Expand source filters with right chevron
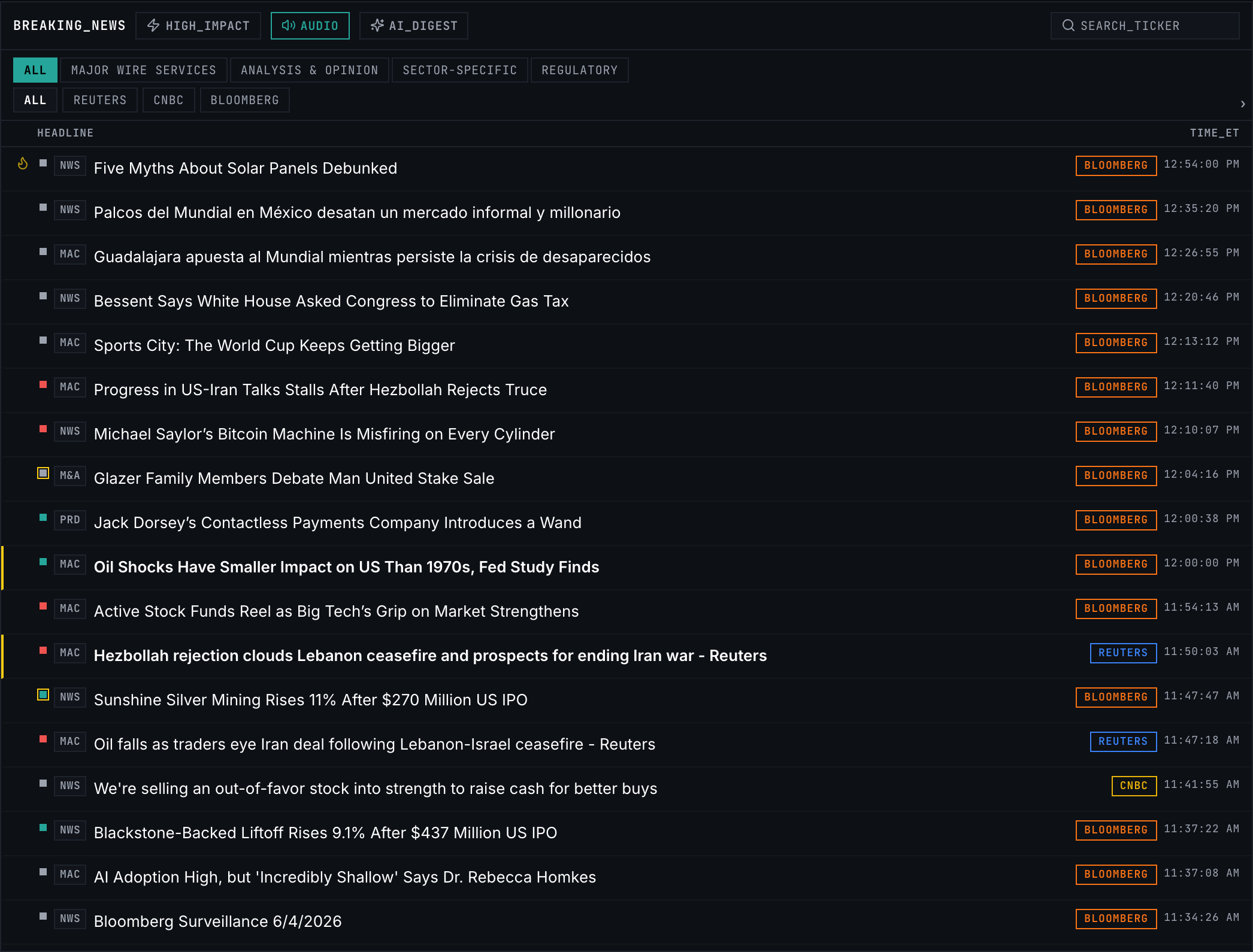1253x952 pixels. click(1243, 104)
